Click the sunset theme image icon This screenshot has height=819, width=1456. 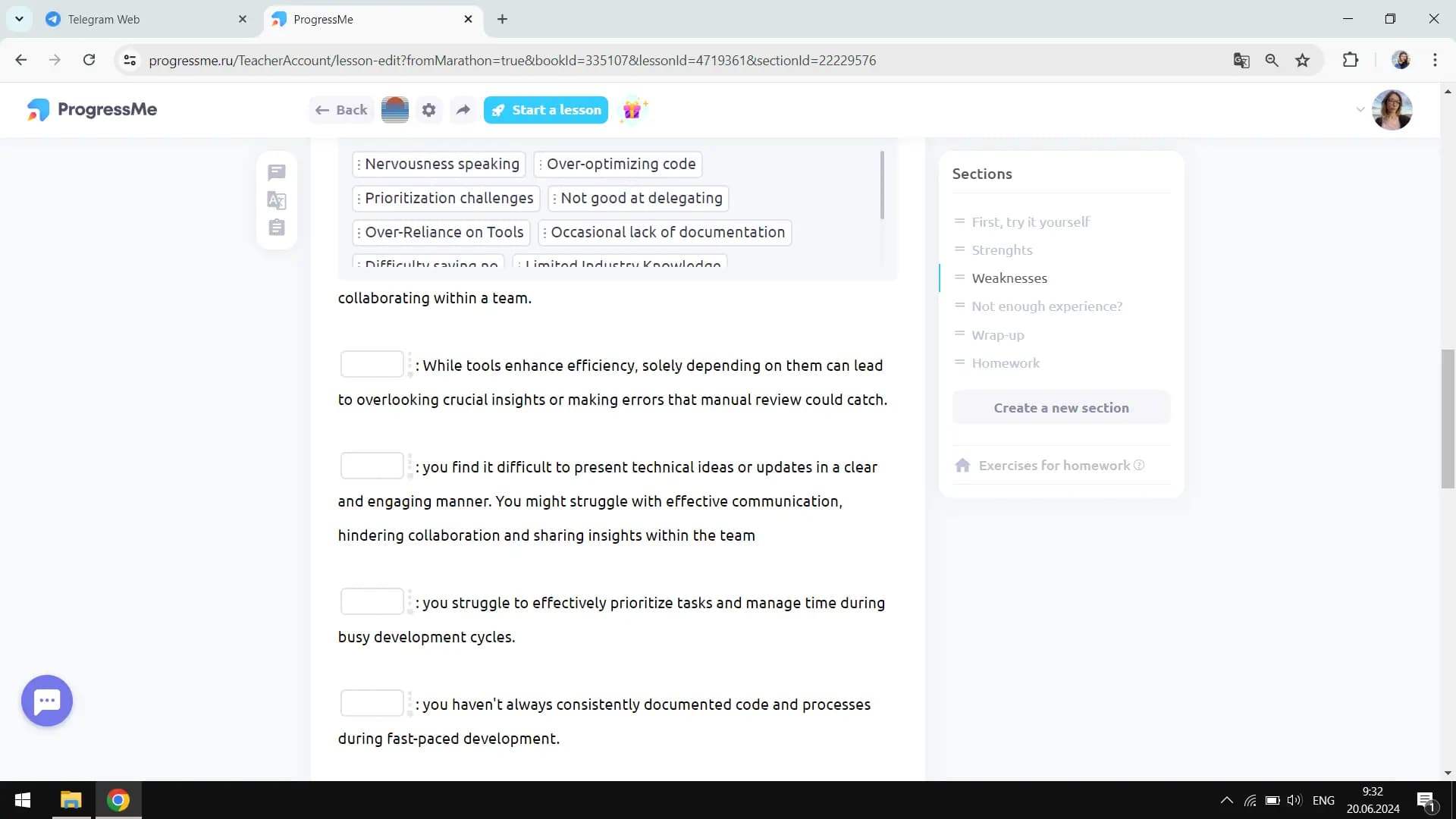tap(394, 110)
